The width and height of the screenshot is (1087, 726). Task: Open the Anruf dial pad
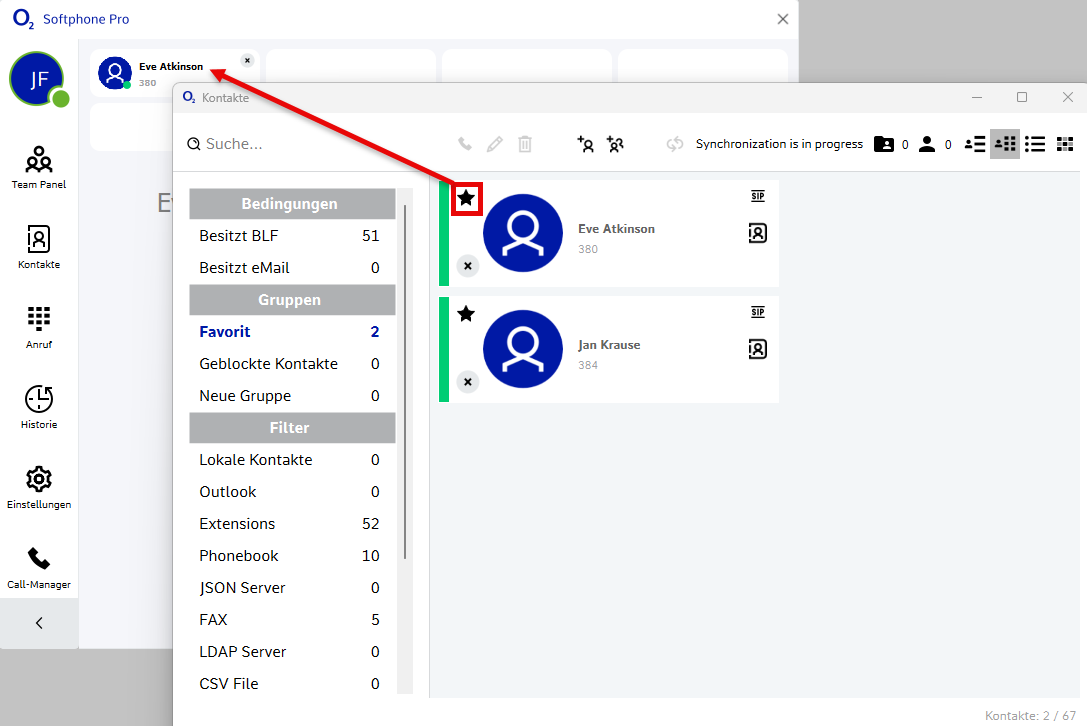click(38, 326)
